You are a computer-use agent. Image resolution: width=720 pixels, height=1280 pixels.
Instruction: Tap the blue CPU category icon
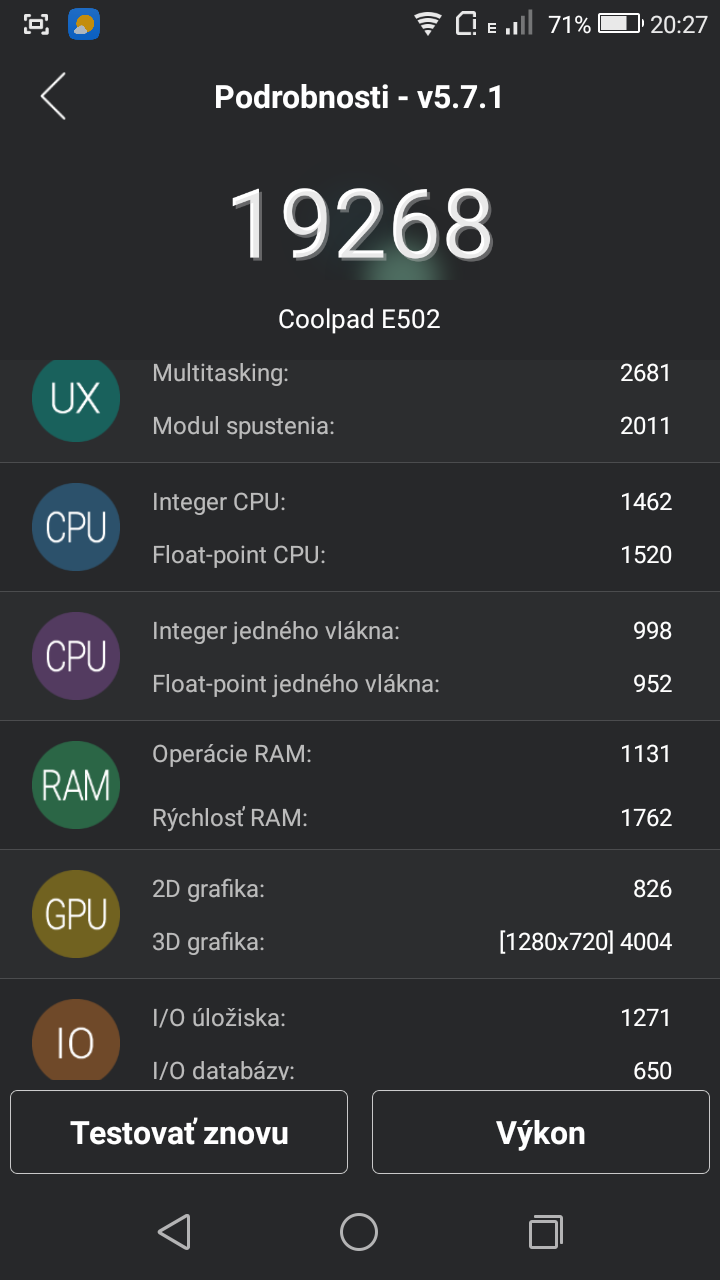(x=76, y=528)
